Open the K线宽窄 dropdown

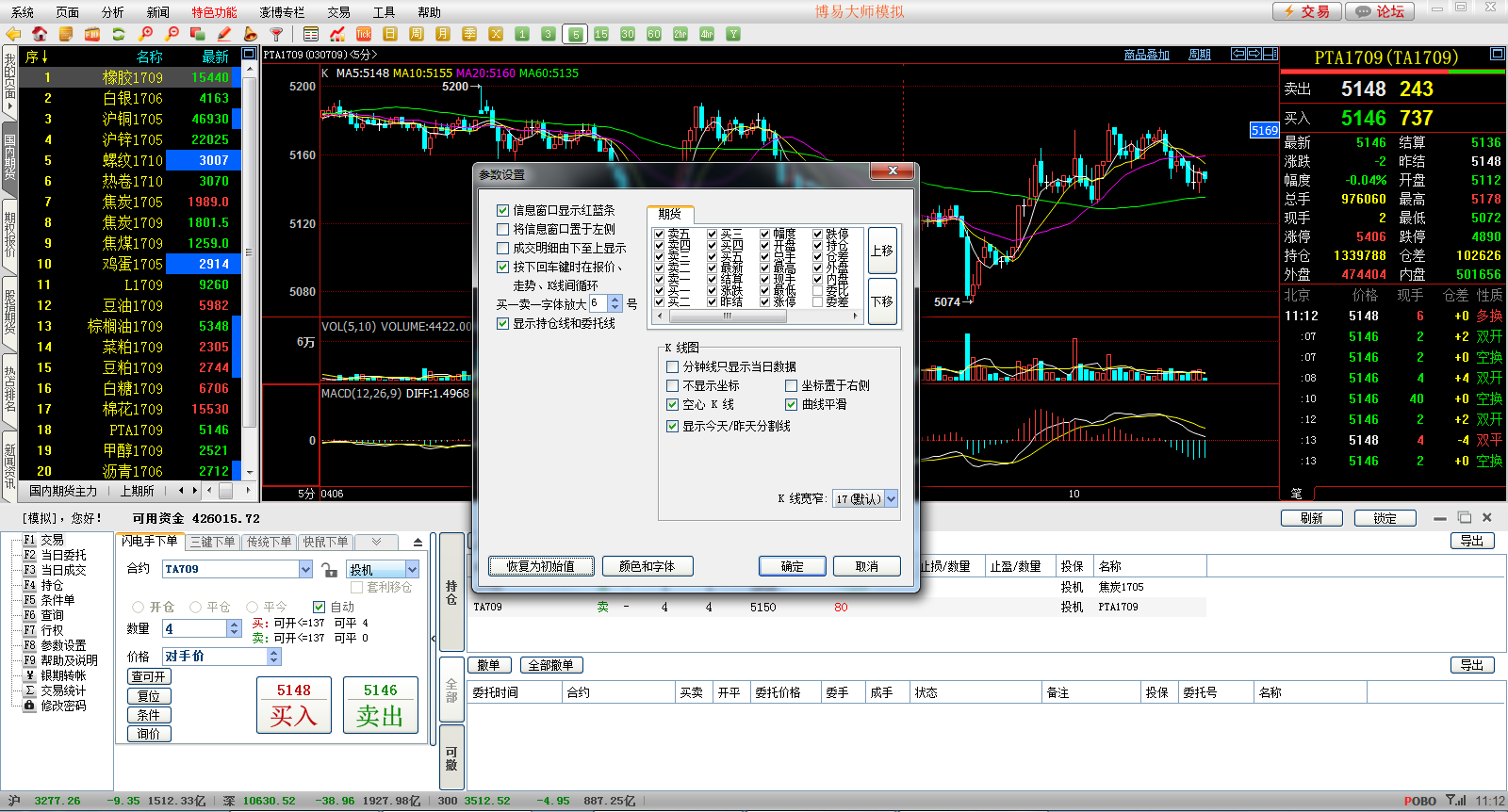[891, 499]
